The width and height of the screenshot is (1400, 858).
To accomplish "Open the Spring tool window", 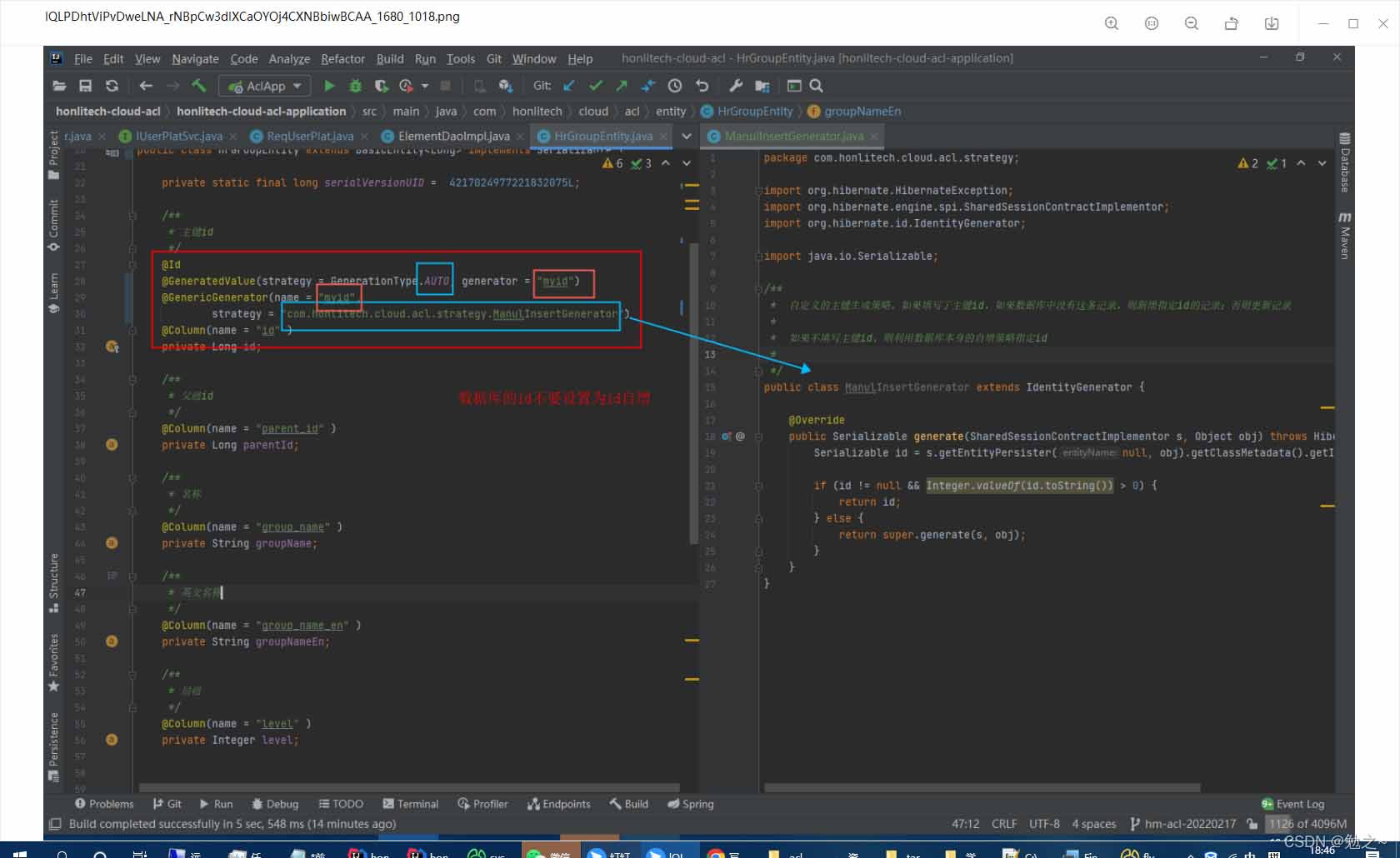I will tap(691, 804).
